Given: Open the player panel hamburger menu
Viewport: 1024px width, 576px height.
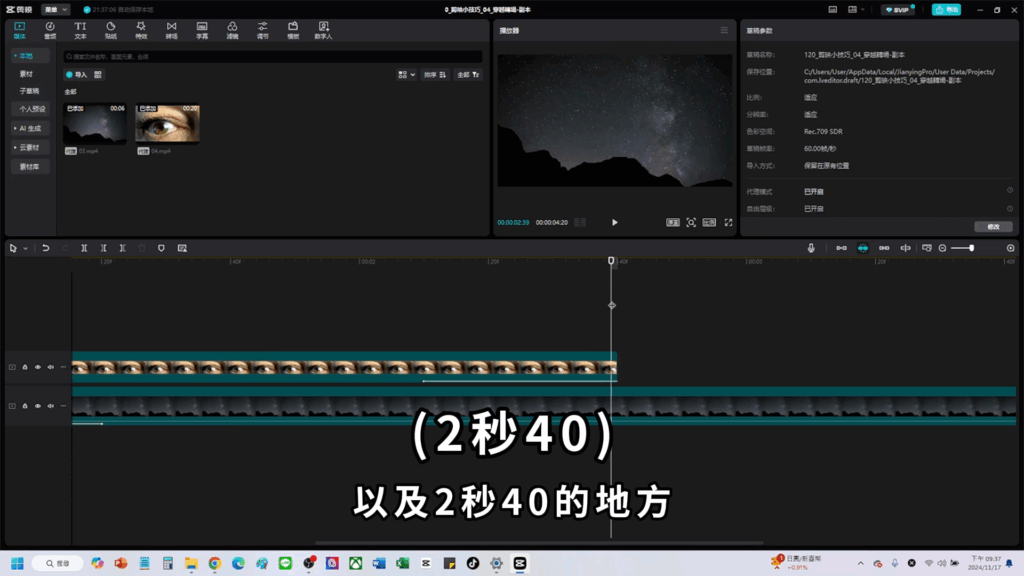Looking at the screenshot, I should pos(724,30).
